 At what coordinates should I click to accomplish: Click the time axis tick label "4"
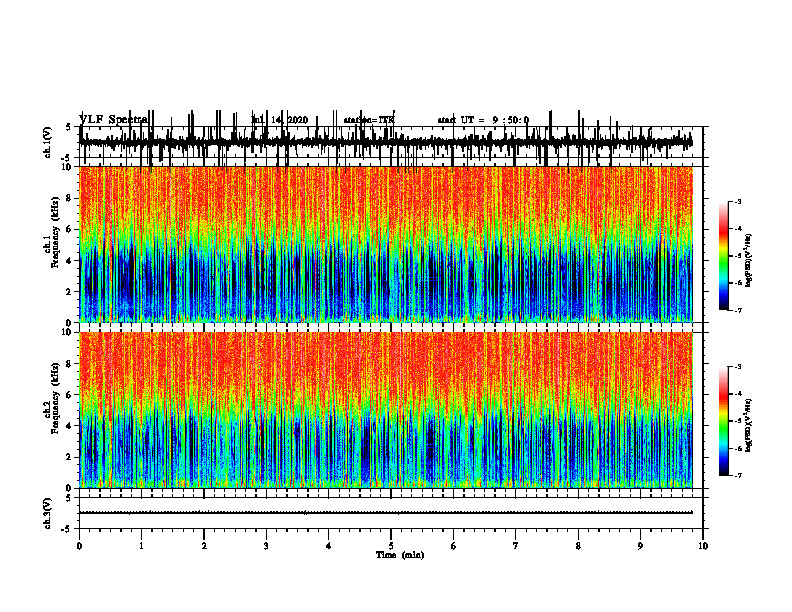(x=329, y=546)
